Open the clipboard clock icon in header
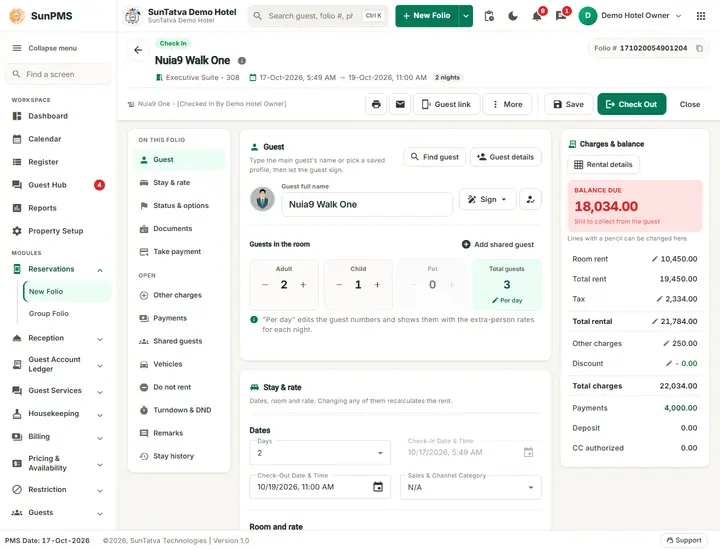Screen dimensions: 720x550 pos(489,16)
